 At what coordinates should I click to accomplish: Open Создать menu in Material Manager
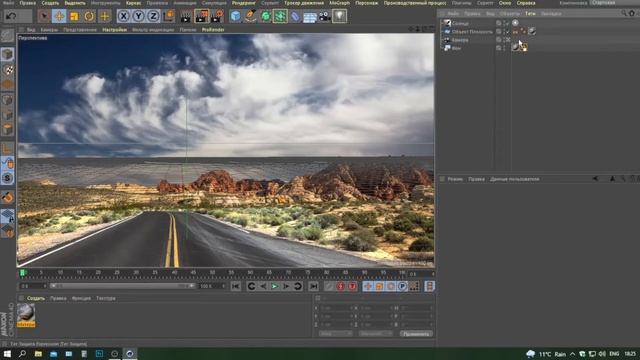[x=36, y=298]
